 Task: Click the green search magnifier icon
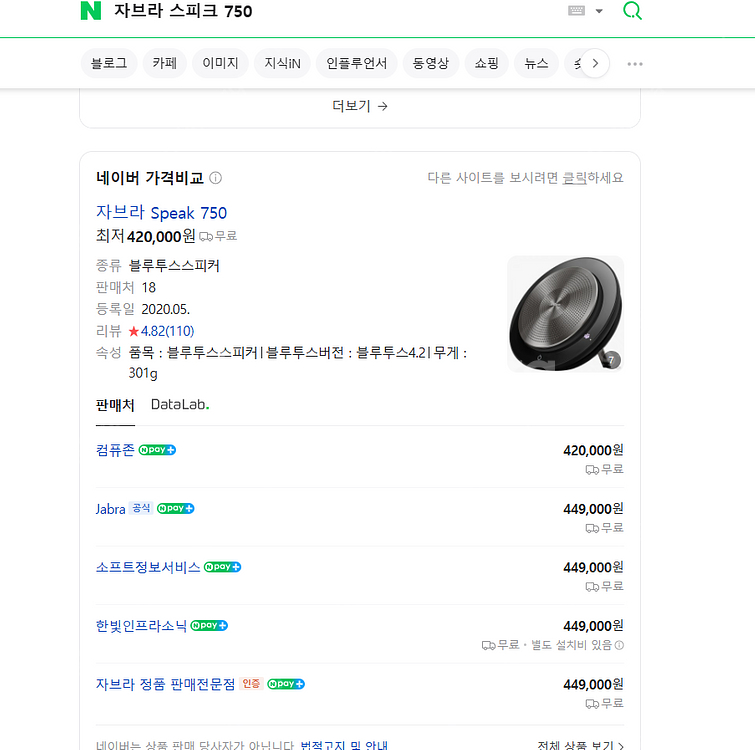click(x=632, y=10)
